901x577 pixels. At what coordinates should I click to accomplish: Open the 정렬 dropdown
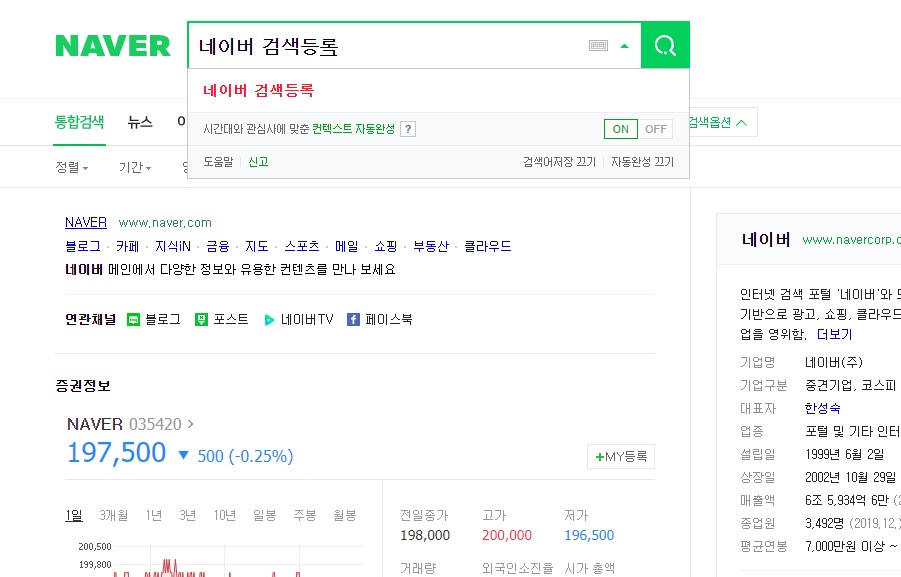72,167
